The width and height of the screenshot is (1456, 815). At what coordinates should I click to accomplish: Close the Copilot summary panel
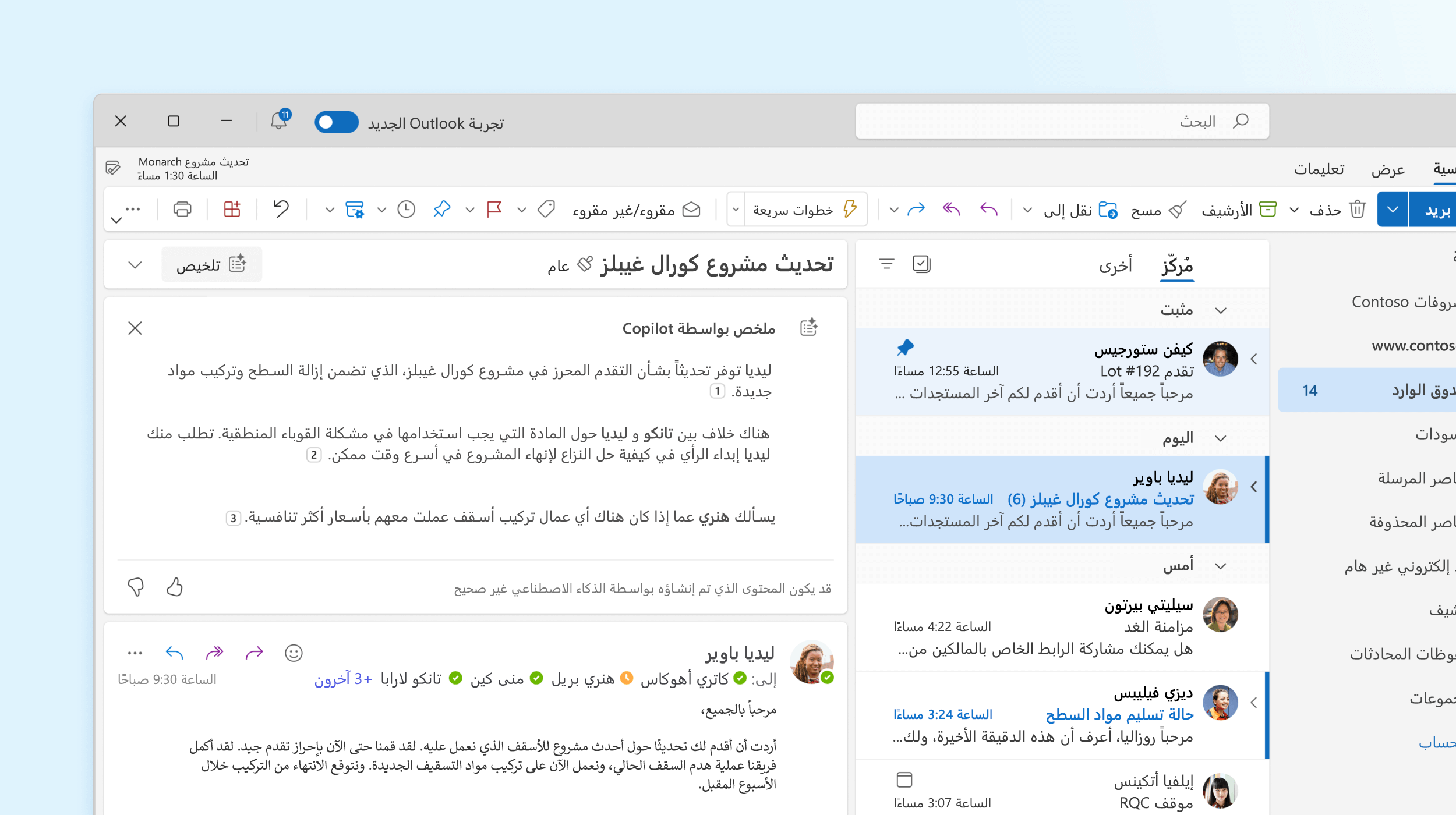pyautogui.click(x=135, y=328)
